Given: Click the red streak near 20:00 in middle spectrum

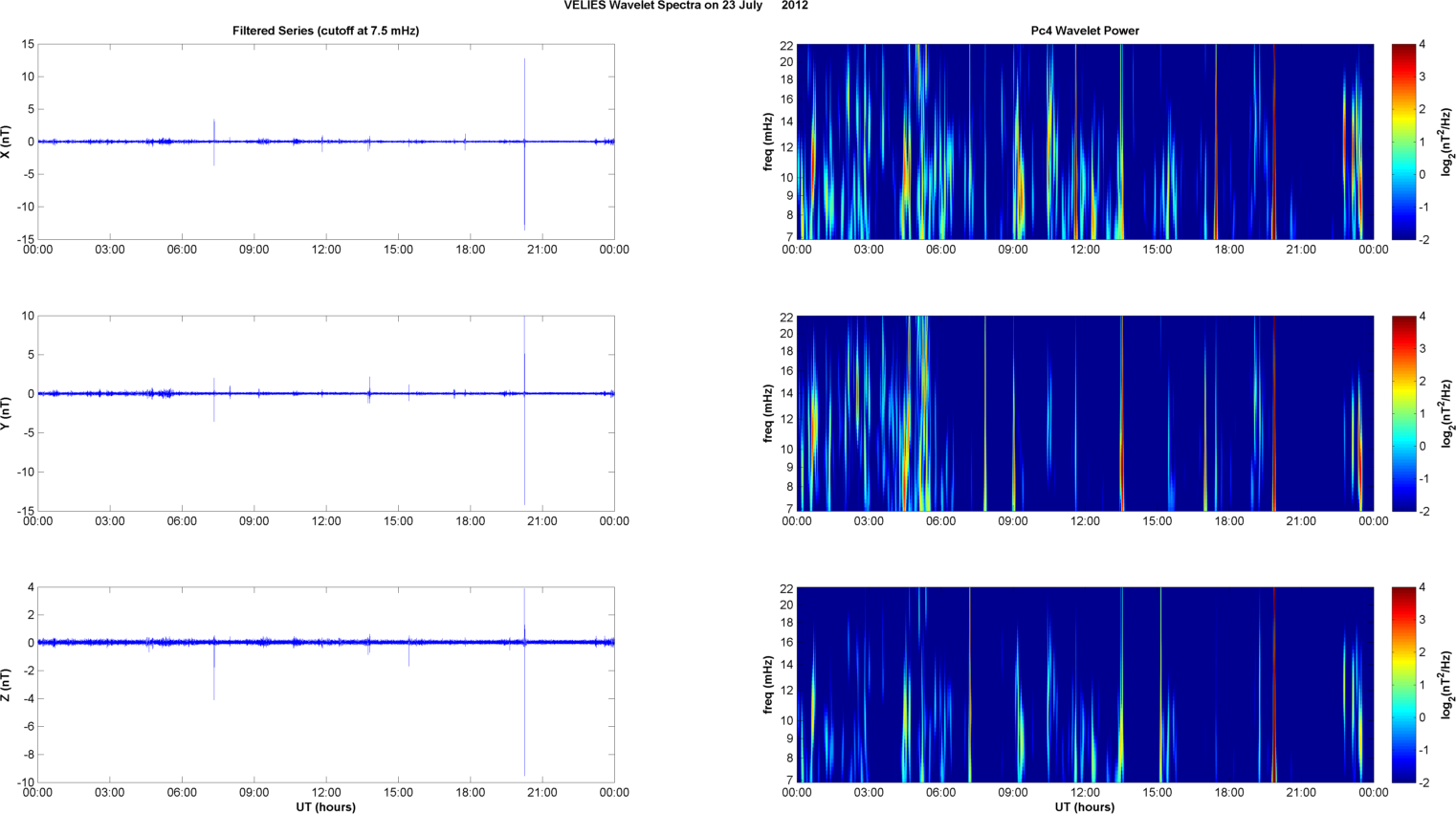Looking at the screenshot, I should (1274, 413).
